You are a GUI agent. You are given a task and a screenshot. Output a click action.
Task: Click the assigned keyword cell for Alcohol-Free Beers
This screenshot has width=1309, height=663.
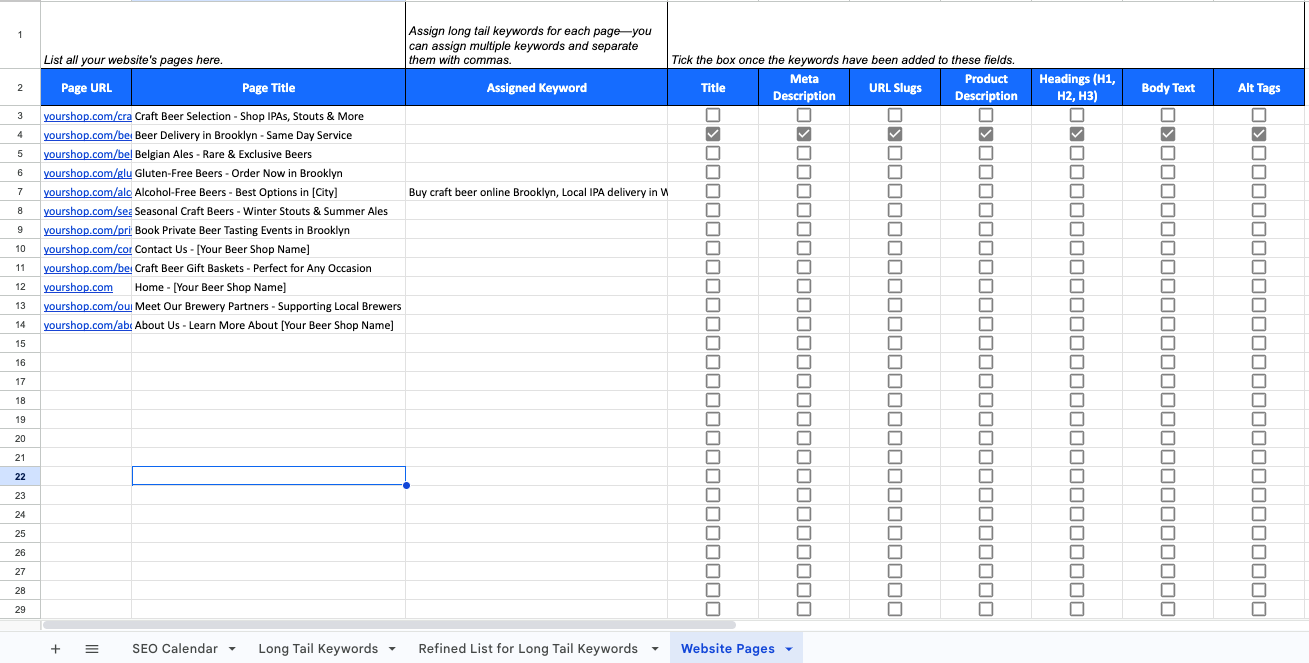pos(536,192)
